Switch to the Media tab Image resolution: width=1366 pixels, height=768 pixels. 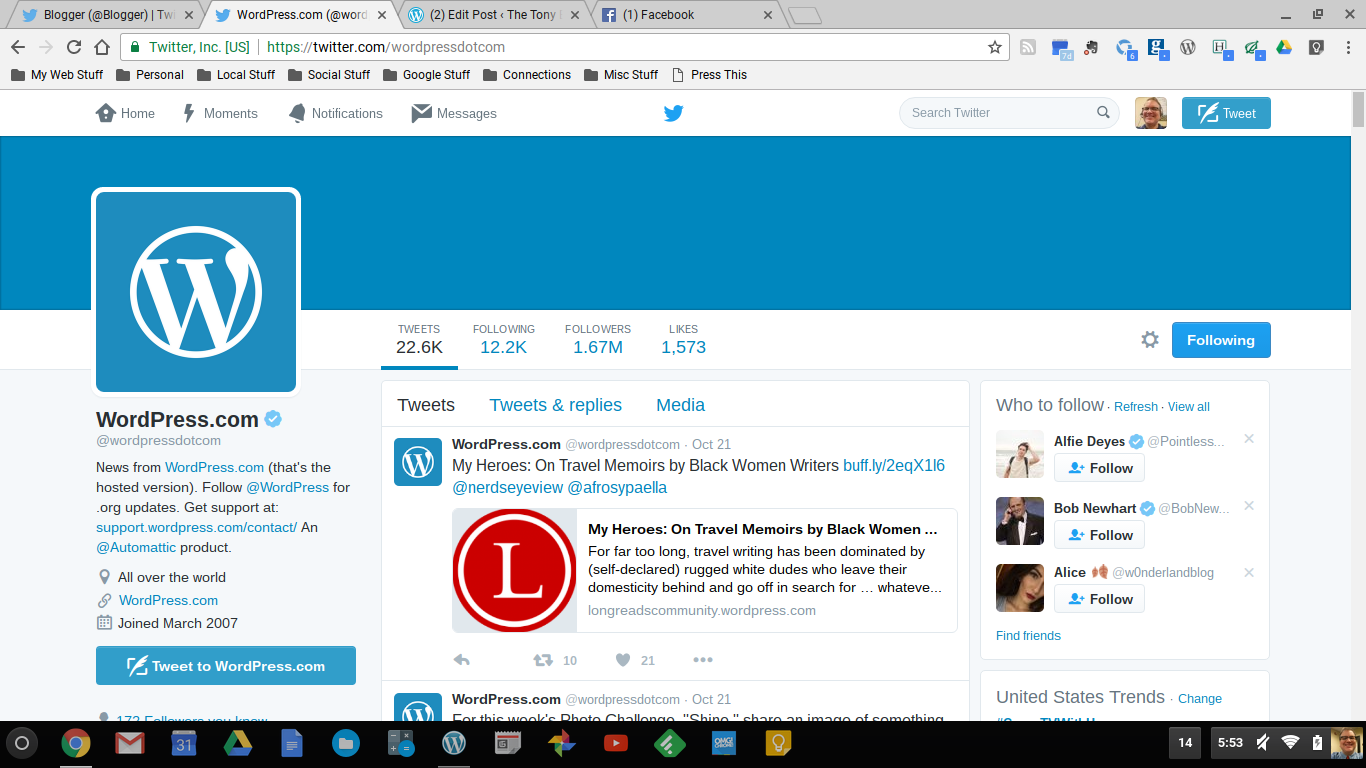[x=680, y=405]
